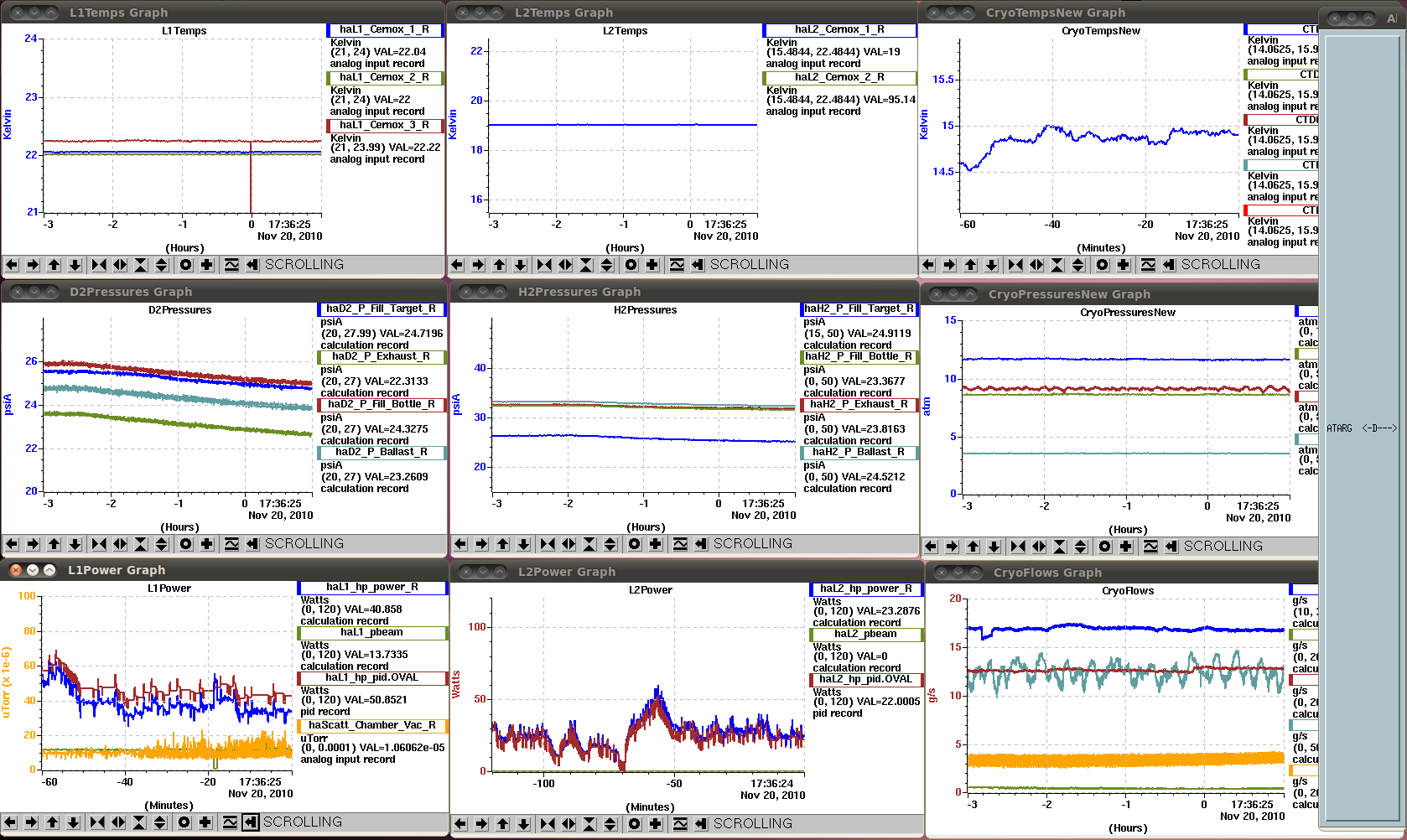Viewport: 1407px width, 840px height.
Task: Select the haH2_P_Fill_Bottle_R legend entry
Action: tap(859, 356)
